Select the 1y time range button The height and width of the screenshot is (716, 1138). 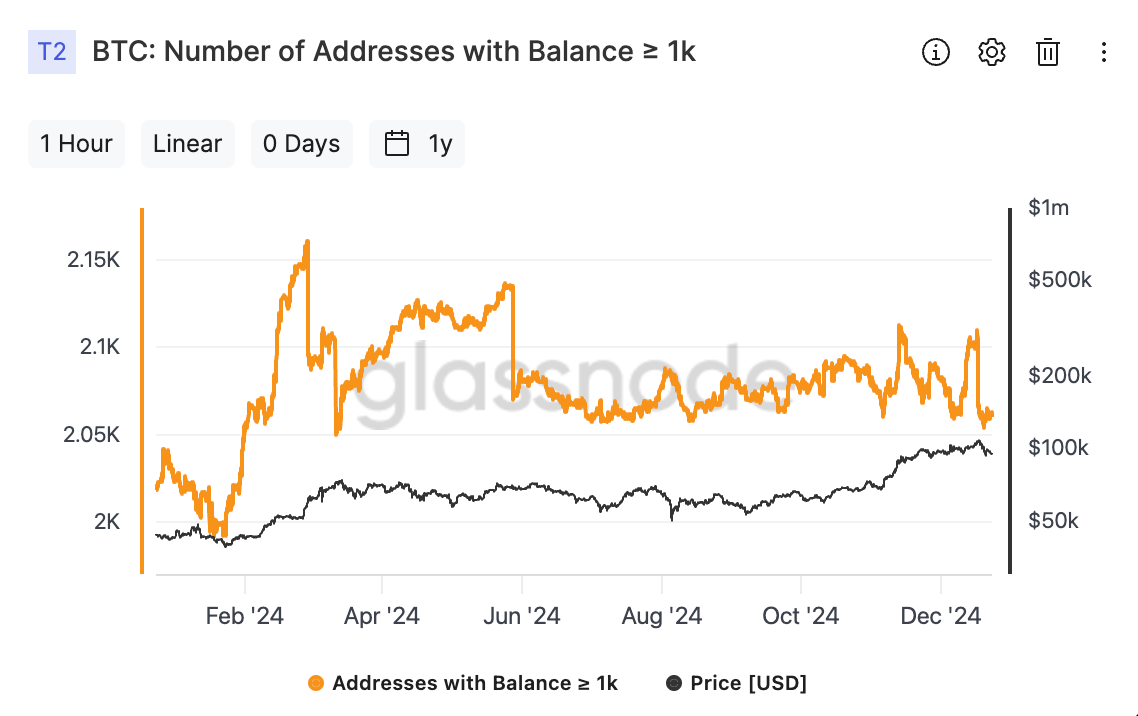tap(417, 144)
